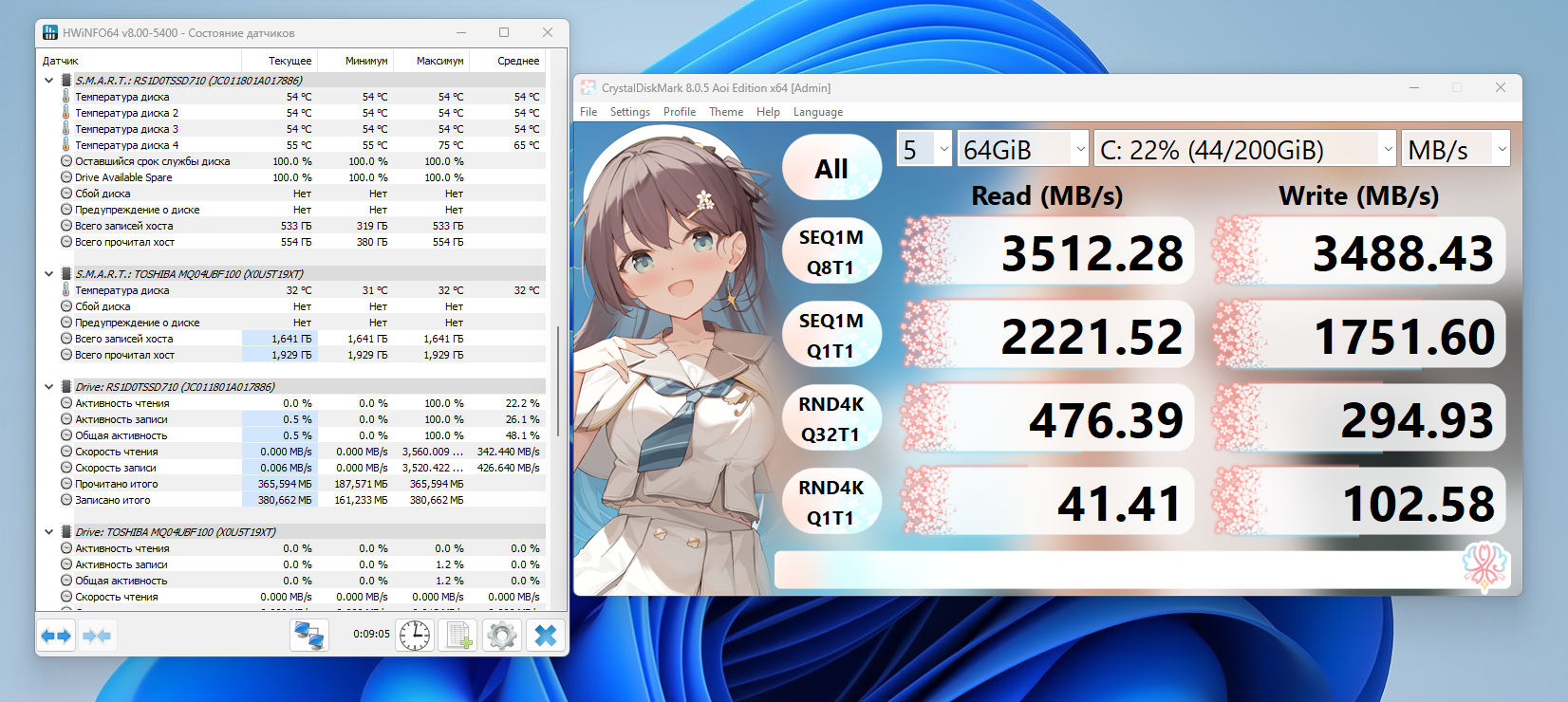Open the Profile menu in CrystalDiskMark

(x=680, y=112)
